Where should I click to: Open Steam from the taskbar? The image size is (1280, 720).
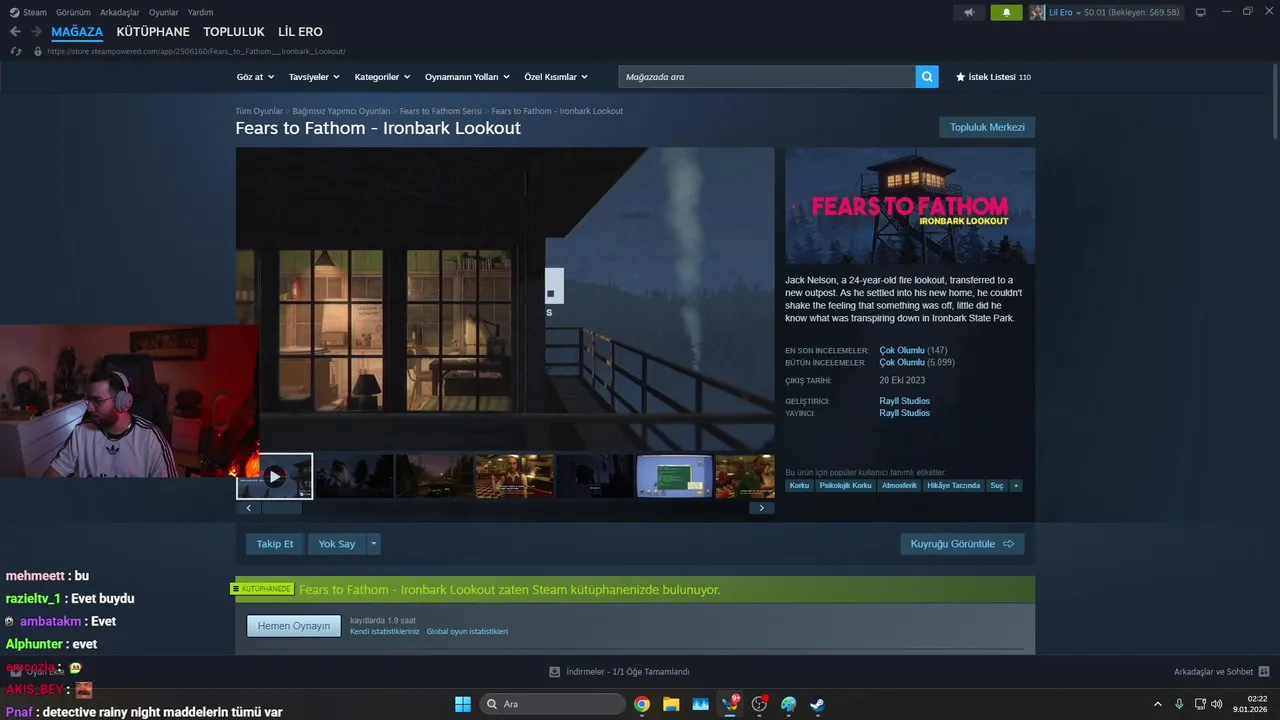pos(817,704)
